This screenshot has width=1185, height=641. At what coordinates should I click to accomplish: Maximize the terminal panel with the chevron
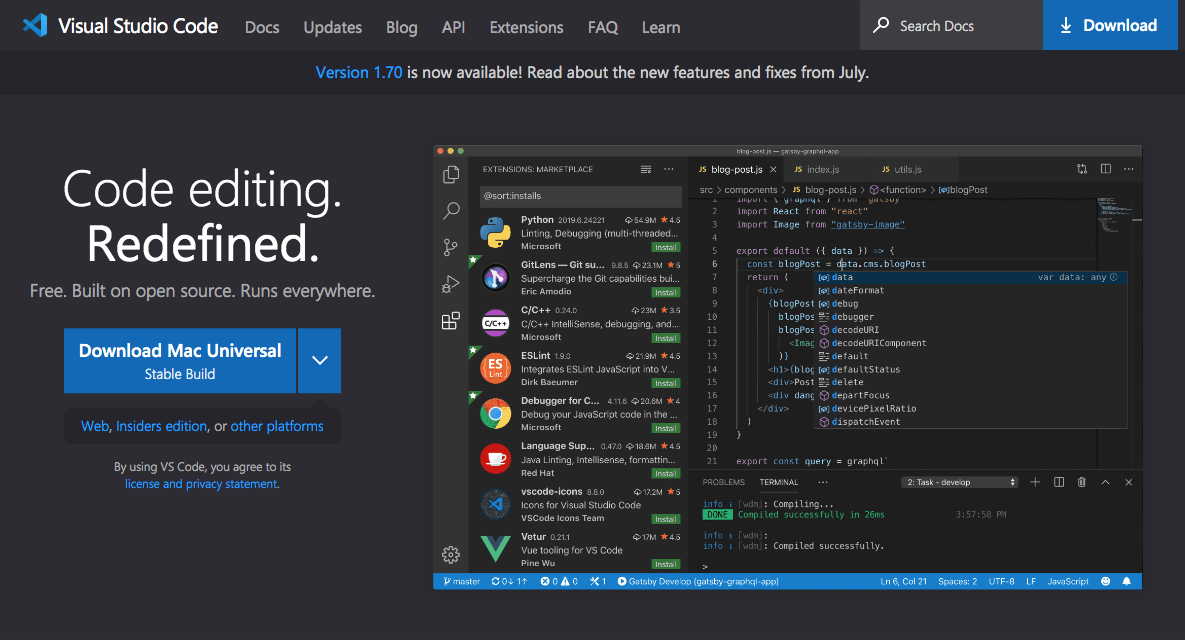pos(1104,482)
